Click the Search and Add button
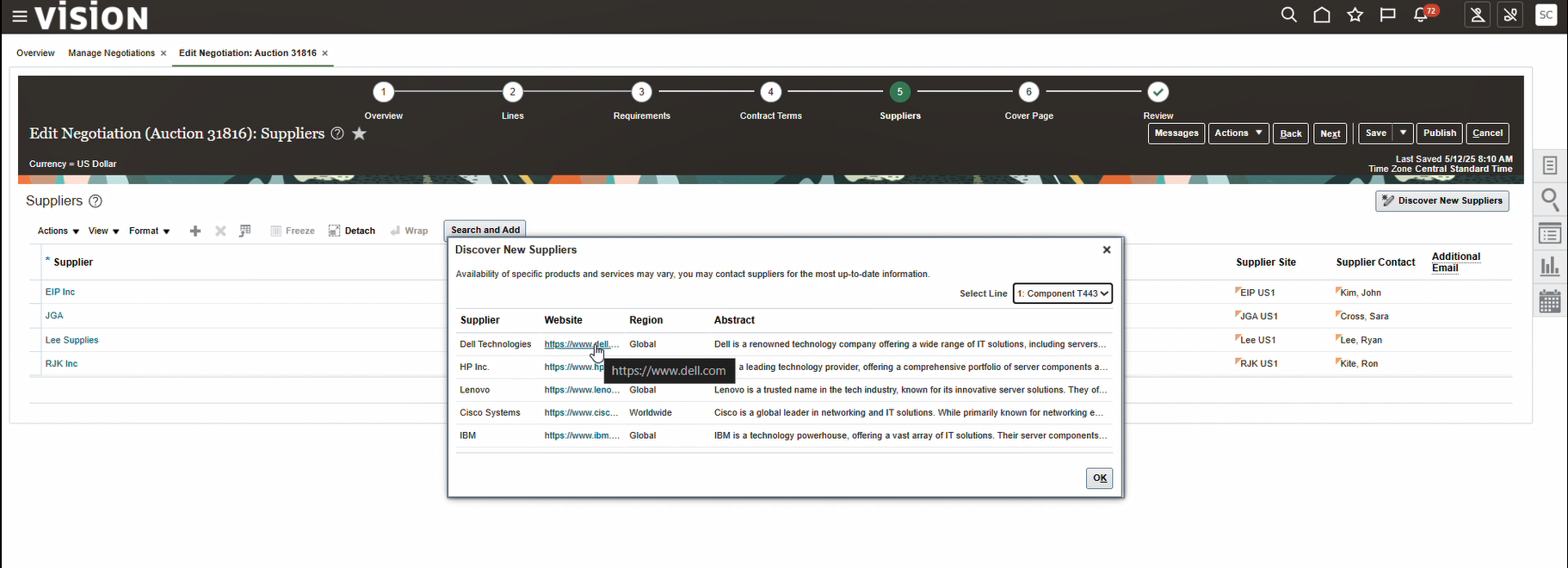Viewport: 1568px width, 568px height. (485, 230)
